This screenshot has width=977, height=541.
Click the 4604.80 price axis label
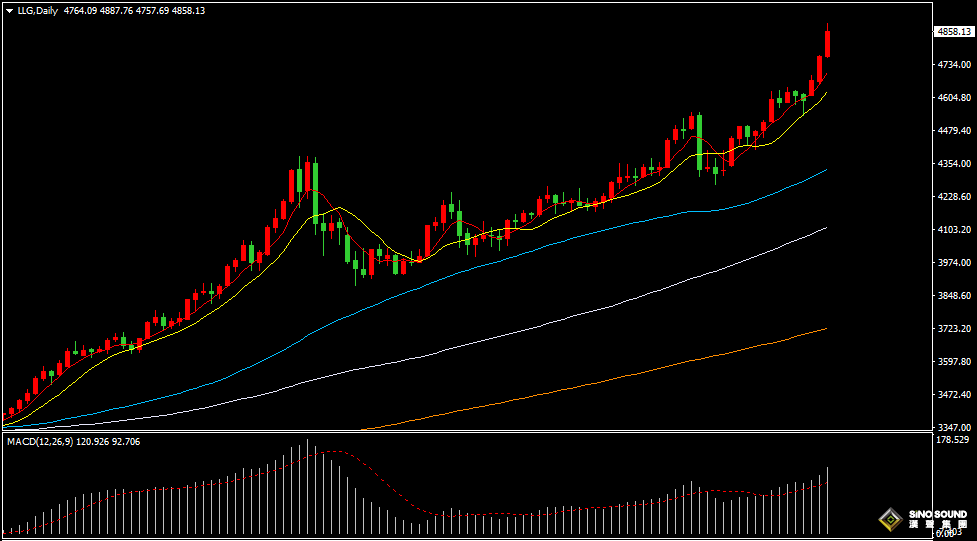pos(954,98)
